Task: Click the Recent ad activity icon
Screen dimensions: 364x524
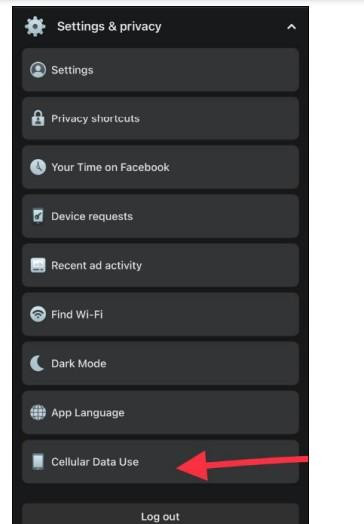Action: (x=38, y=265)
